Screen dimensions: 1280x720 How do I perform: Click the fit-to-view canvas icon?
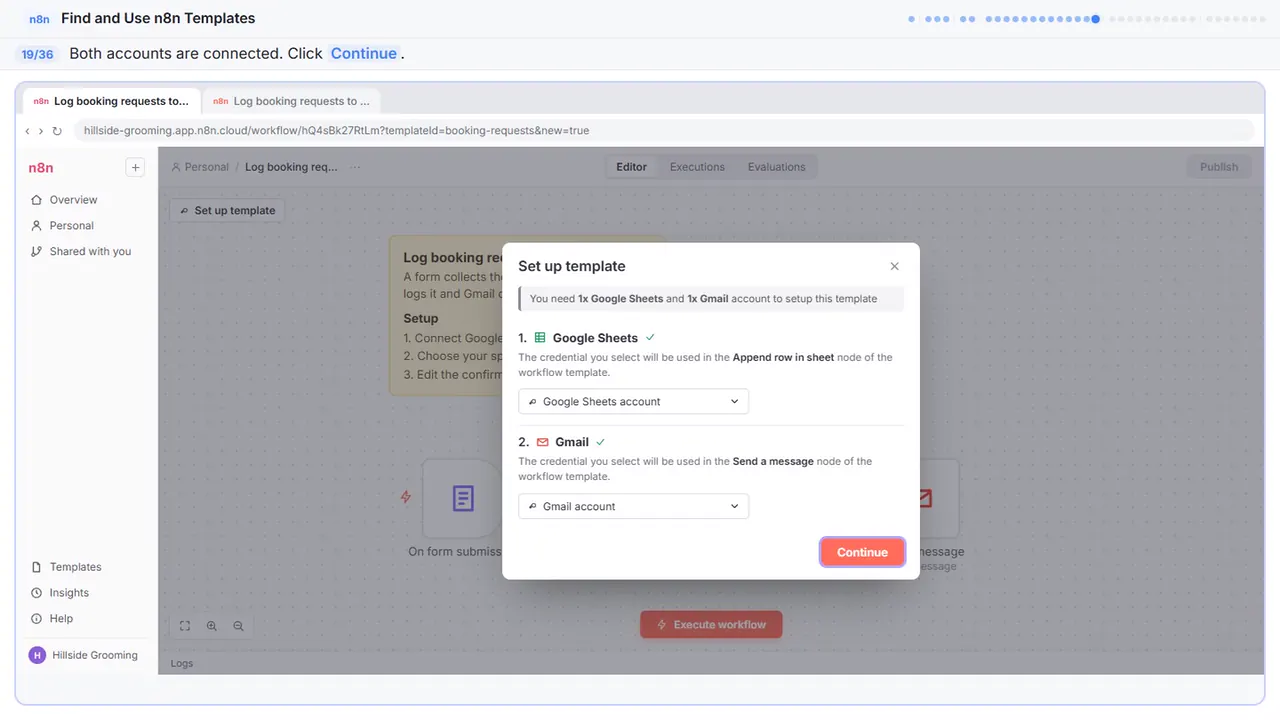point(185,626)
